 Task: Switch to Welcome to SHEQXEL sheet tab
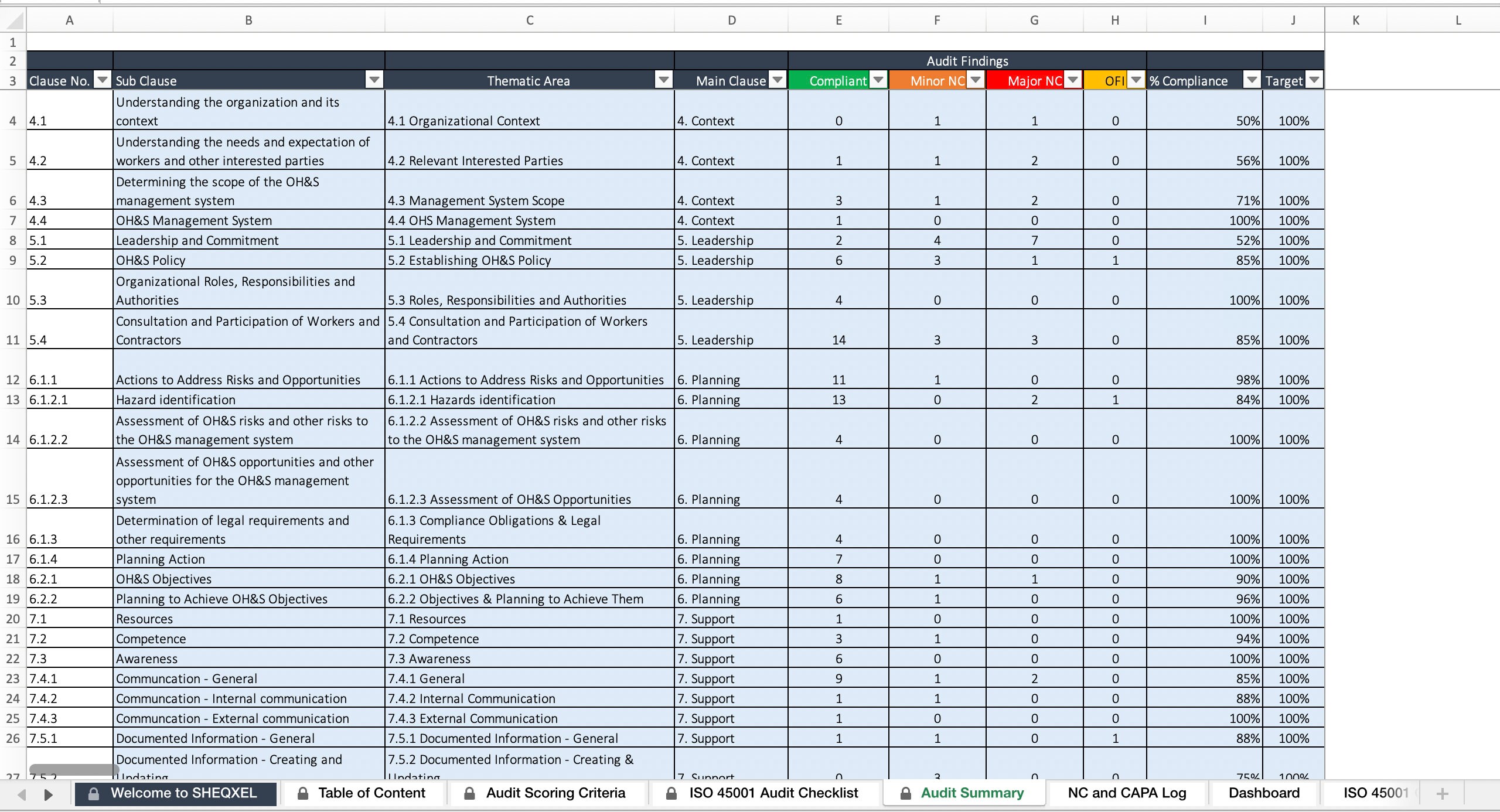(x=176, y=793)
